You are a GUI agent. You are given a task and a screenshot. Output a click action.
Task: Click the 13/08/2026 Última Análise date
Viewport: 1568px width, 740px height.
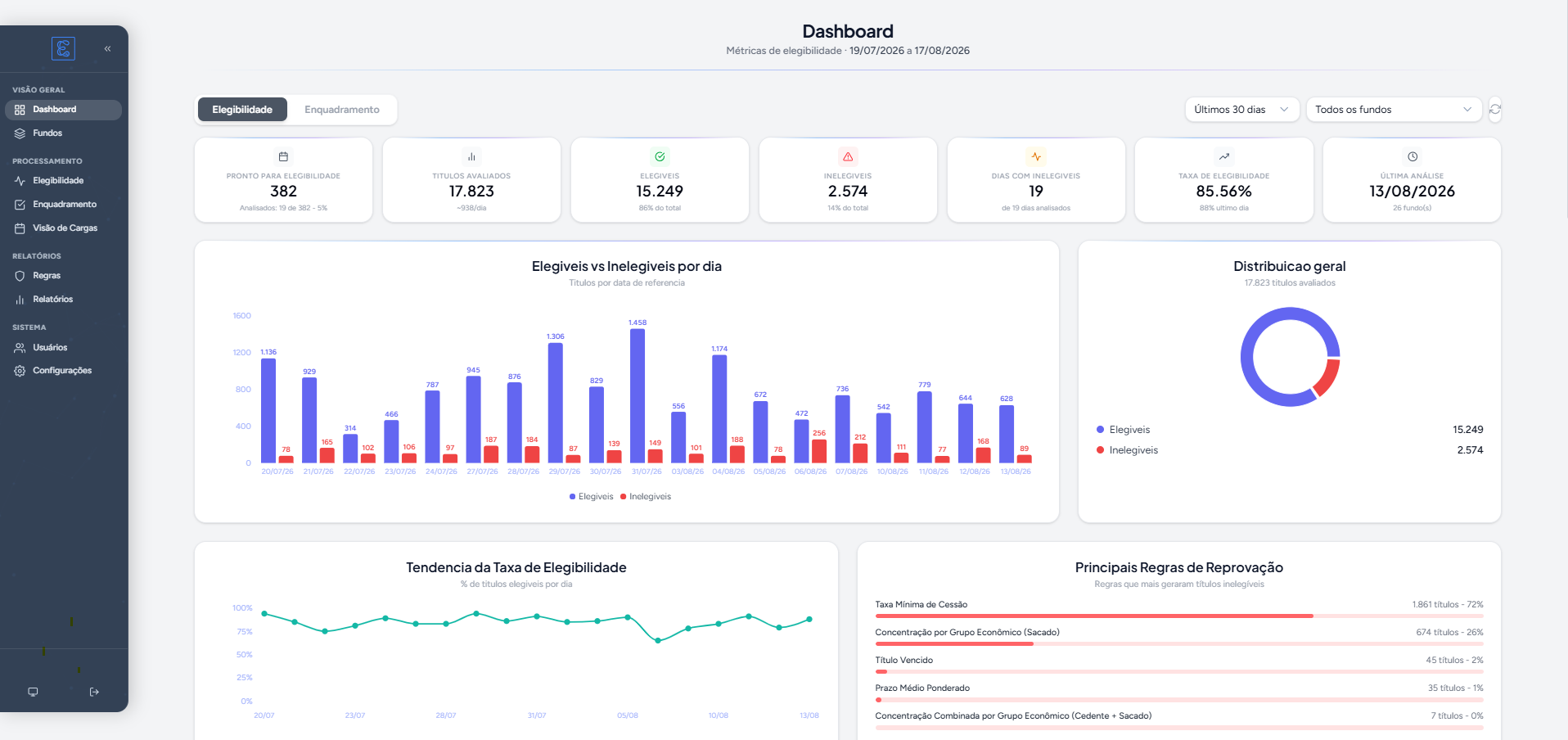pyautogui.click(x=1413, y=192)
